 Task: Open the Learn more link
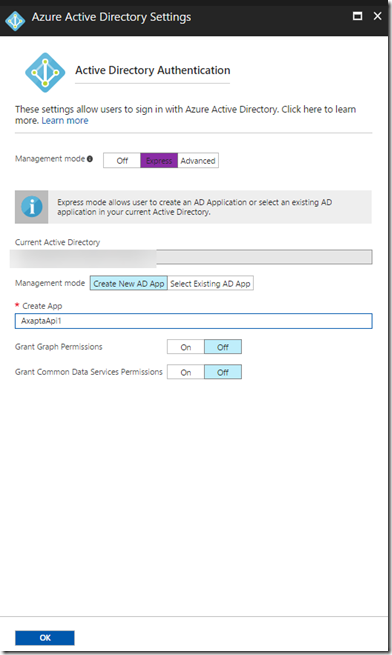[65, 121]
